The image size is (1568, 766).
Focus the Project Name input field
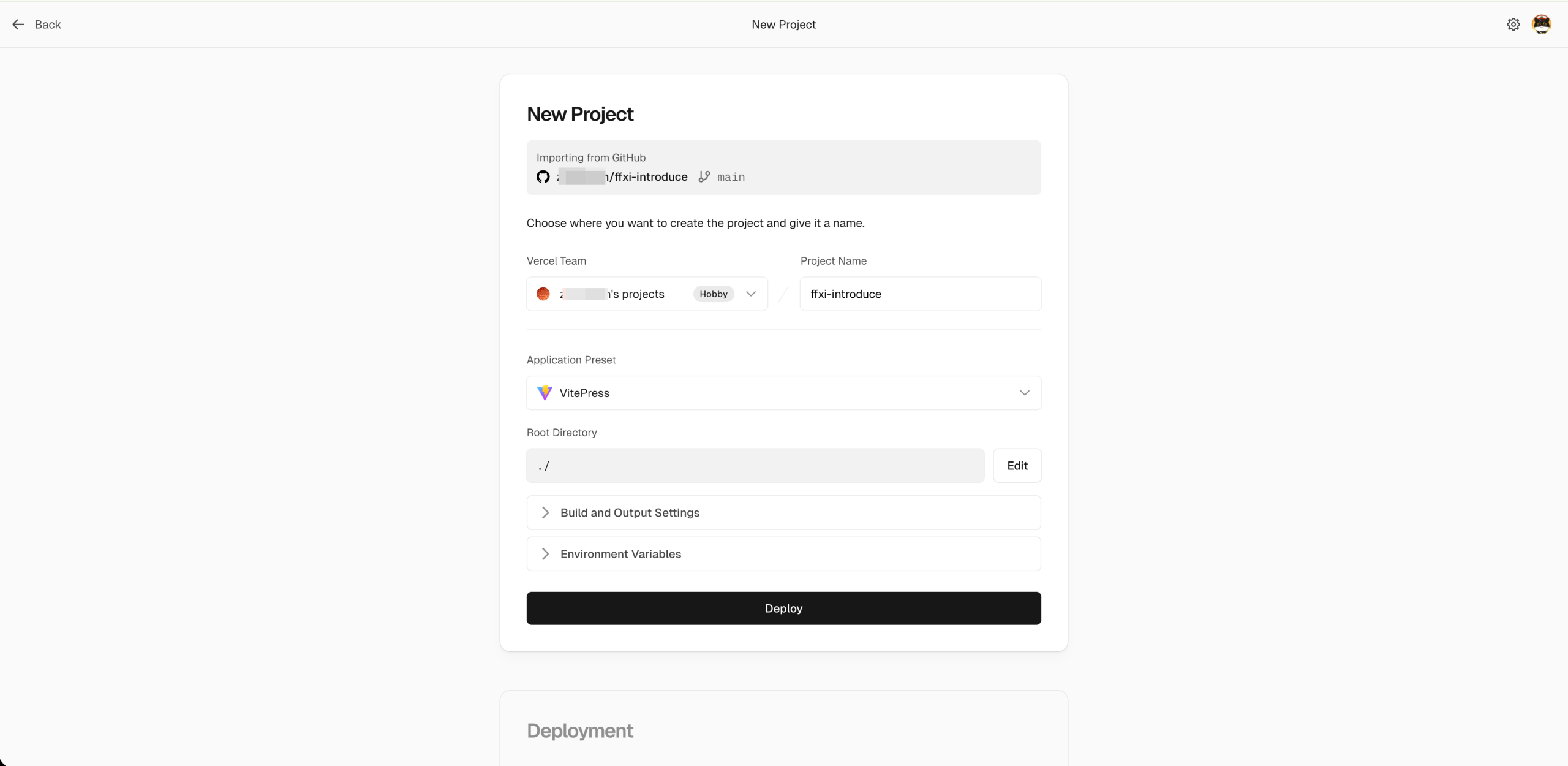[x=920, y=294]
